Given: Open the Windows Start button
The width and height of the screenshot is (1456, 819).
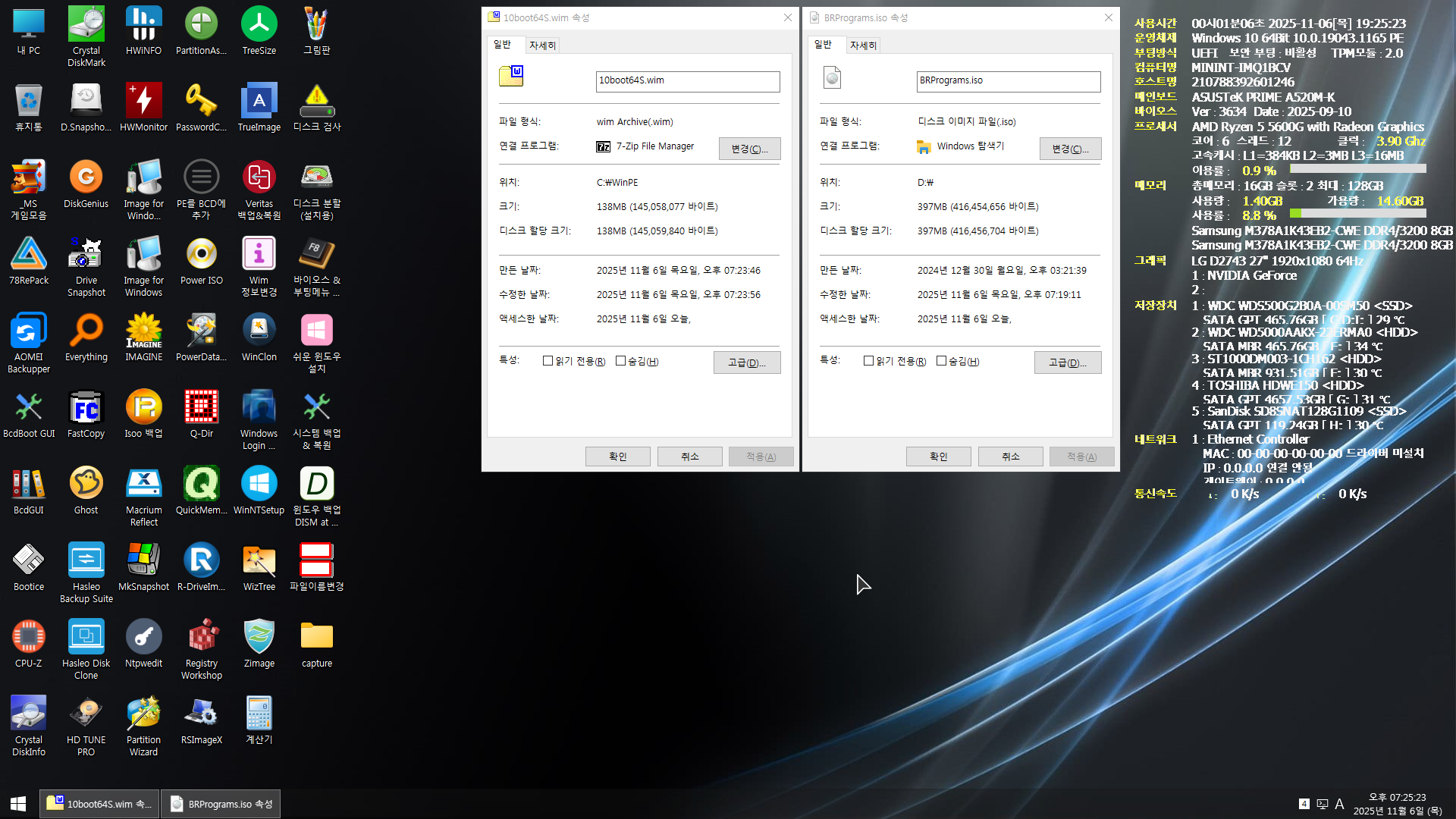Looking at the screenshot, I should pos(18,804).
